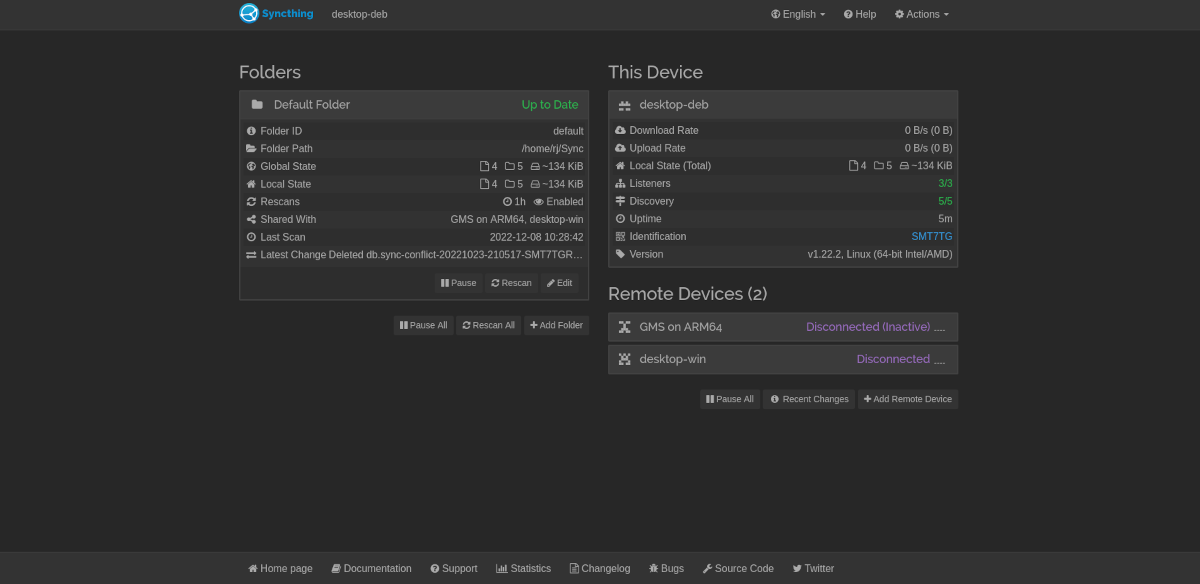Viewport: 1200px width, 584px height.
Task: Click the device icon for GMS on ARM64
Action: point(625,326)
